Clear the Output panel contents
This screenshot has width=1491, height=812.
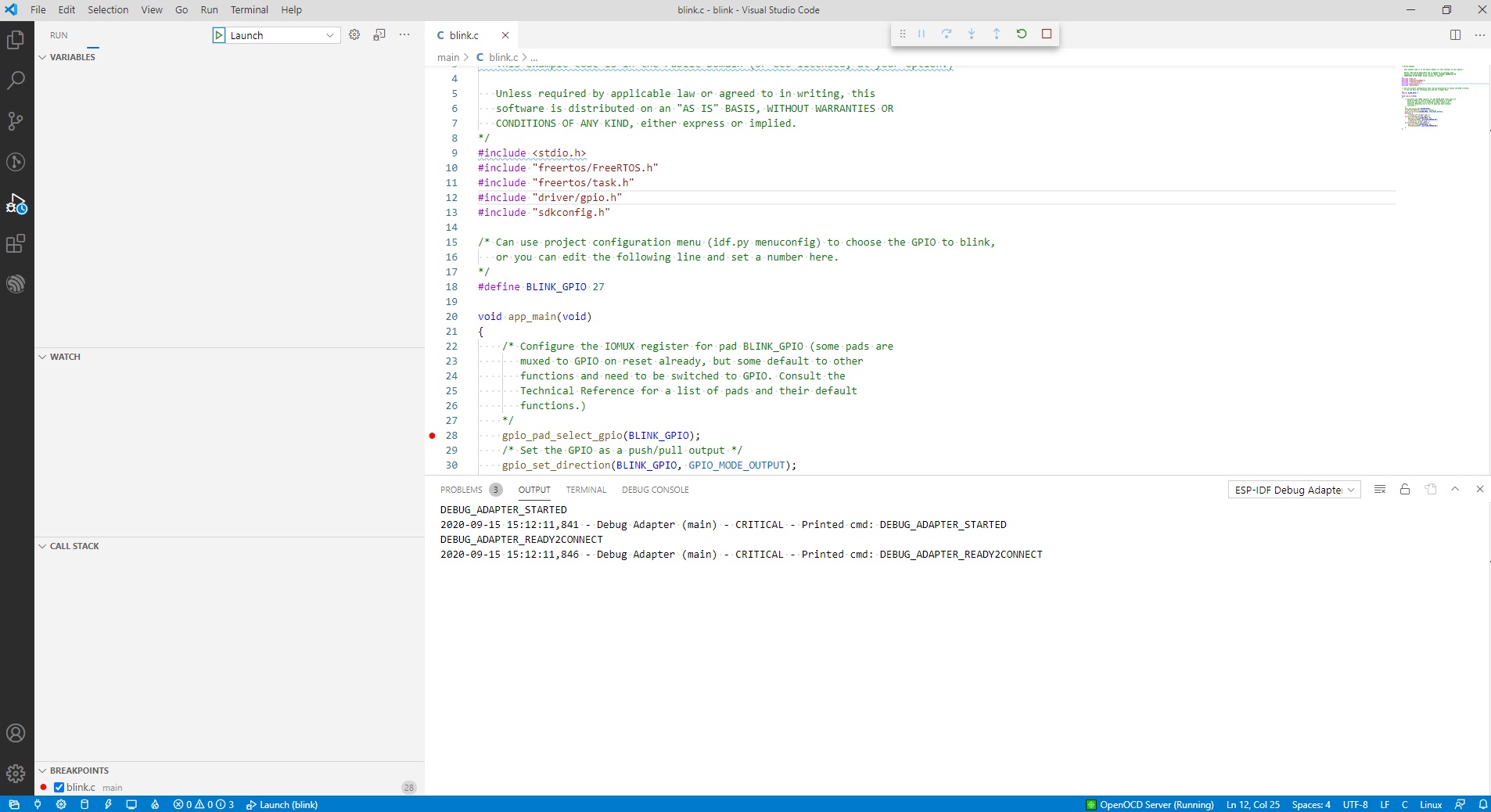click(x=1380, y=489)
